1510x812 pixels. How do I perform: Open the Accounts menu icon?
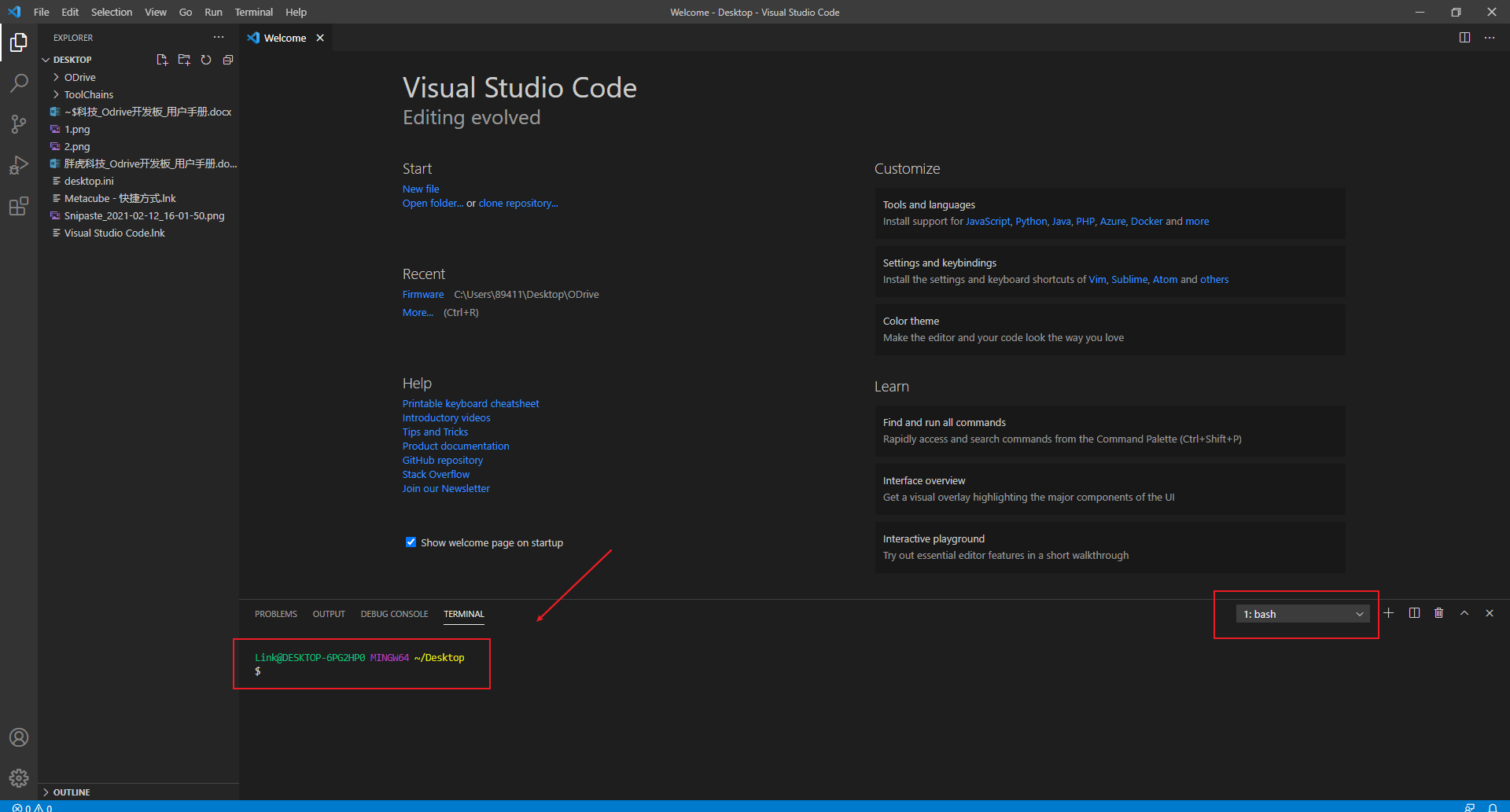click(x=19, y=737)
